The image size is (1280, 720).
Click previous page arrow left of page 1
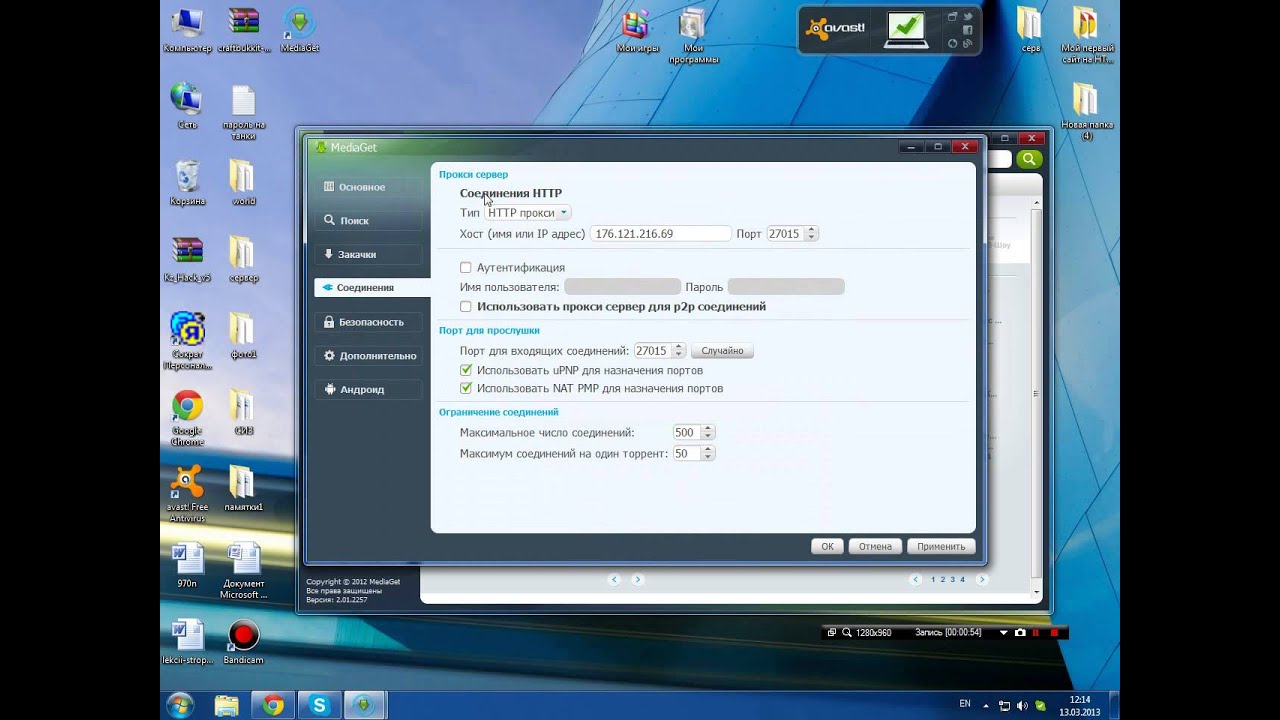[x=915, y=579]
